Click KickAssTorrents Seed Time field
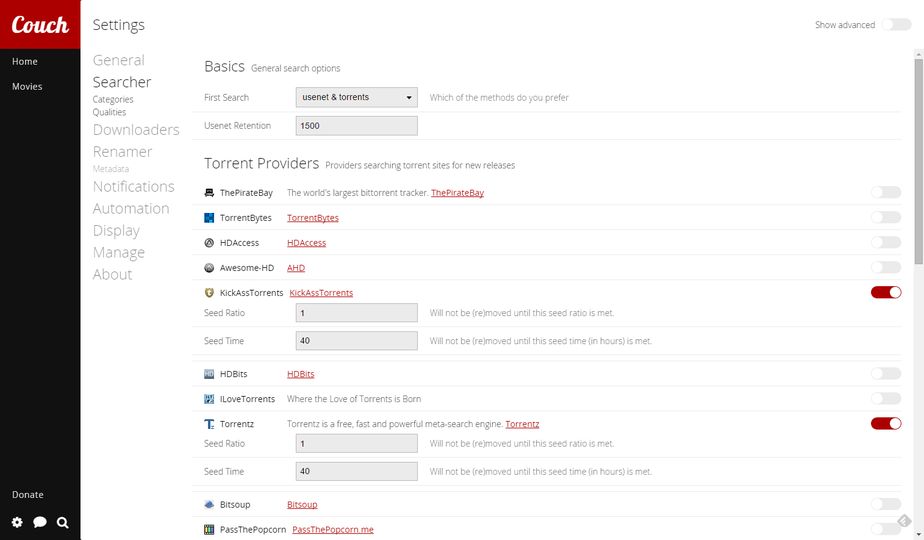Screen dimensions: 924x540 (x=357, y=341)
